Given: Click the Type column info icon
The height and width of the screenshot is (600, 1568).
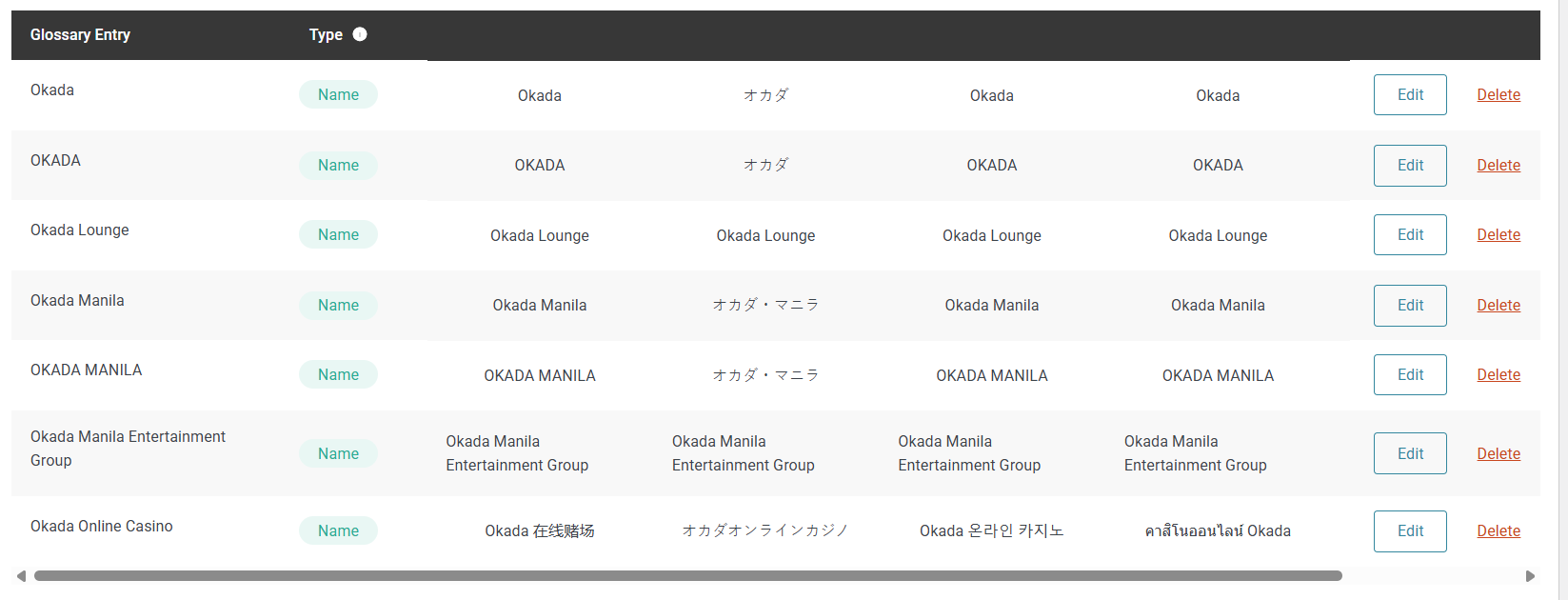Looking at the screenshot, I should pyautogui.click(x=360, y=34).
